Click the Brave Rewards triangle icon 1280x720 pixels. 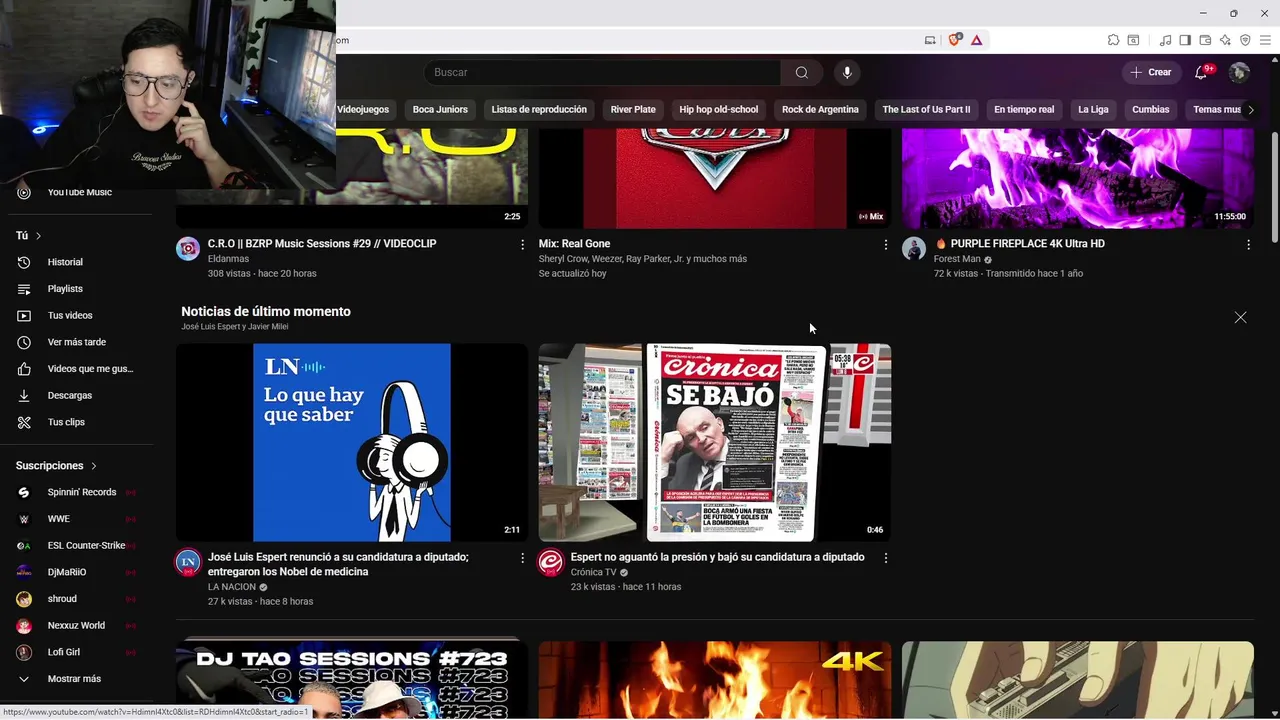(976, 40)
